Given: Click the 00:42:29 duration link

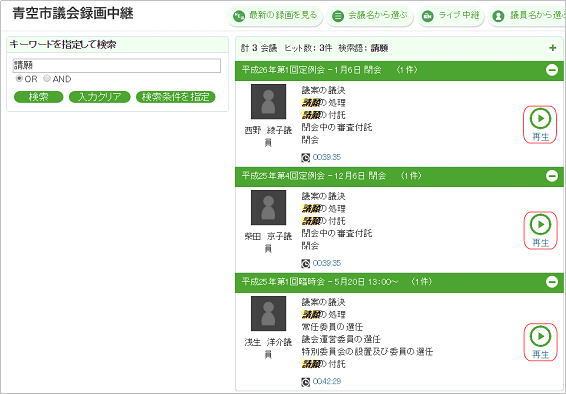Looking at the screenshot, I should click(x=327, y=381).
